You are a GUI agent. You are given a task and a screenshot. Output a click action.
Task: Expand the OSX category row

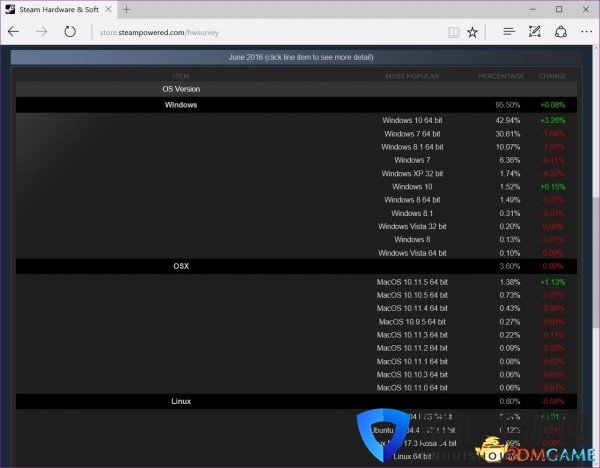tap(297, 266)
